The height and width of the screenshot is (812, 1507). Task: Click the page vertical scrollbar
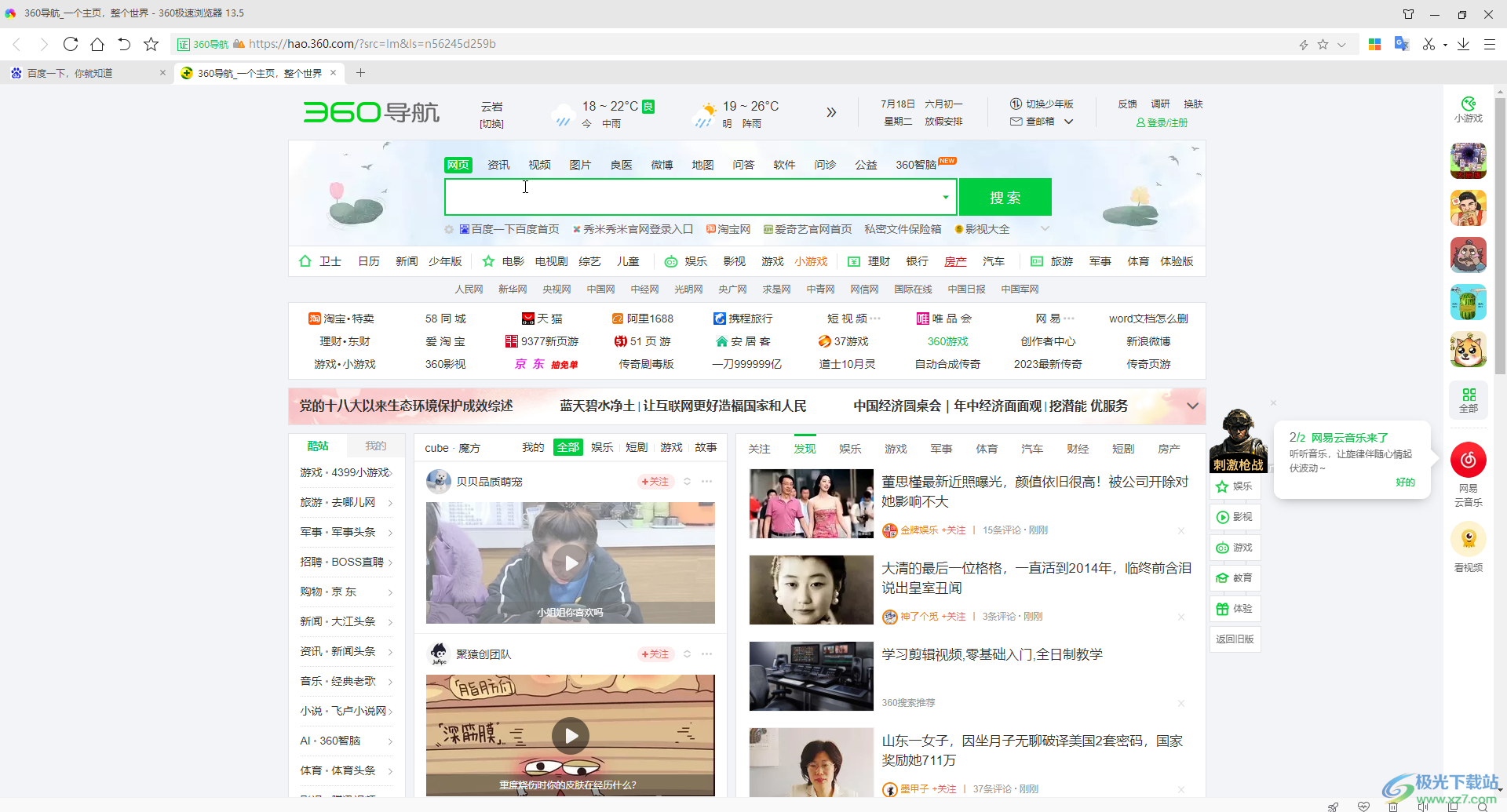(x=1500, y=235)
